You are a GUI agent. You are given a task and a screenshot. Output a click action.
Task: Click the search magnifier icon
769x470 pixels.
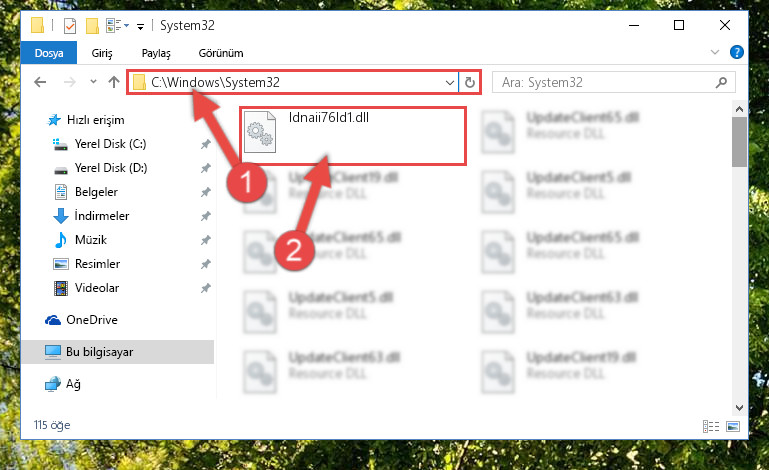(x=721, y=82)
